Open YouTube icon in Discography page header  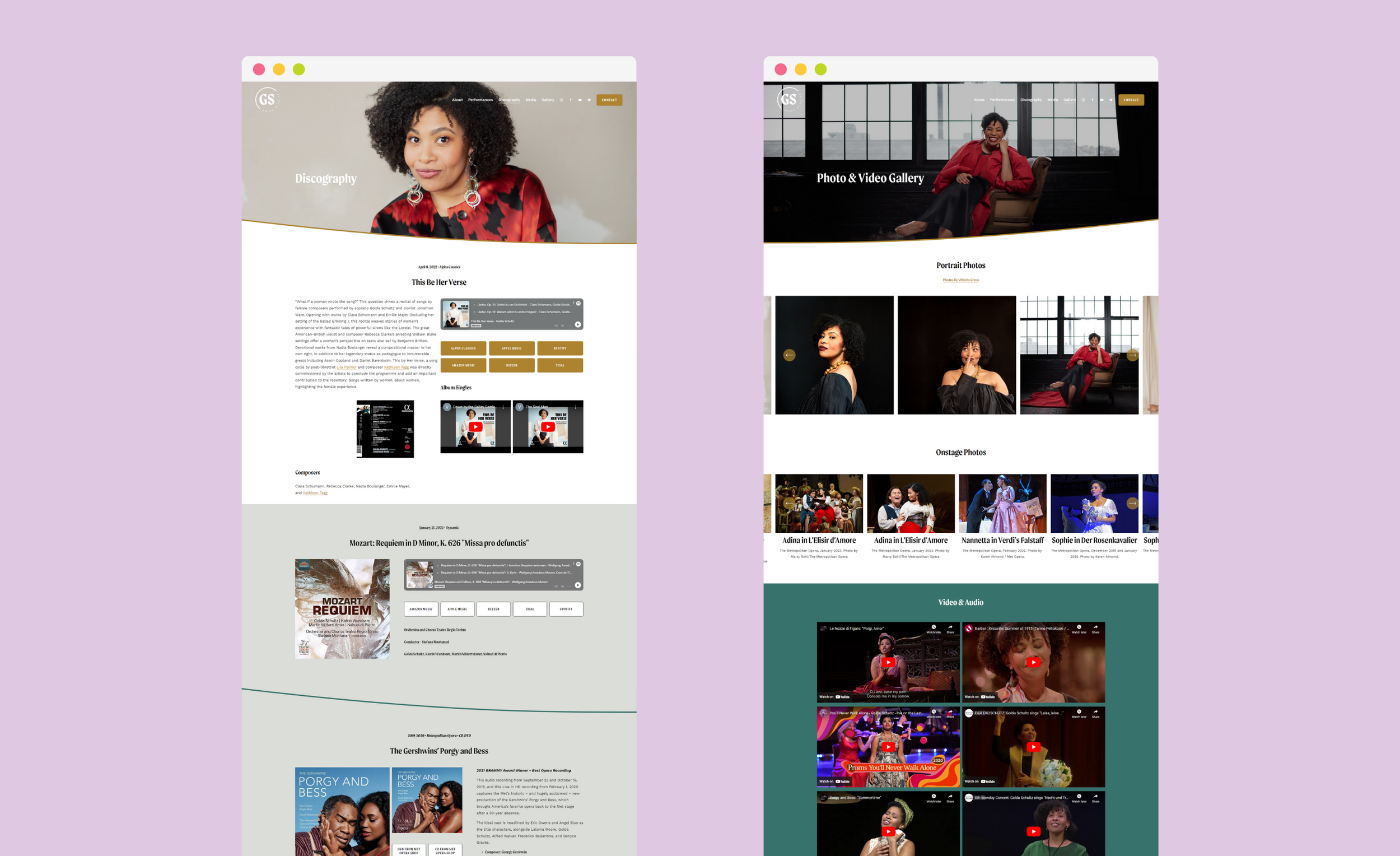[x=580, y=100]
